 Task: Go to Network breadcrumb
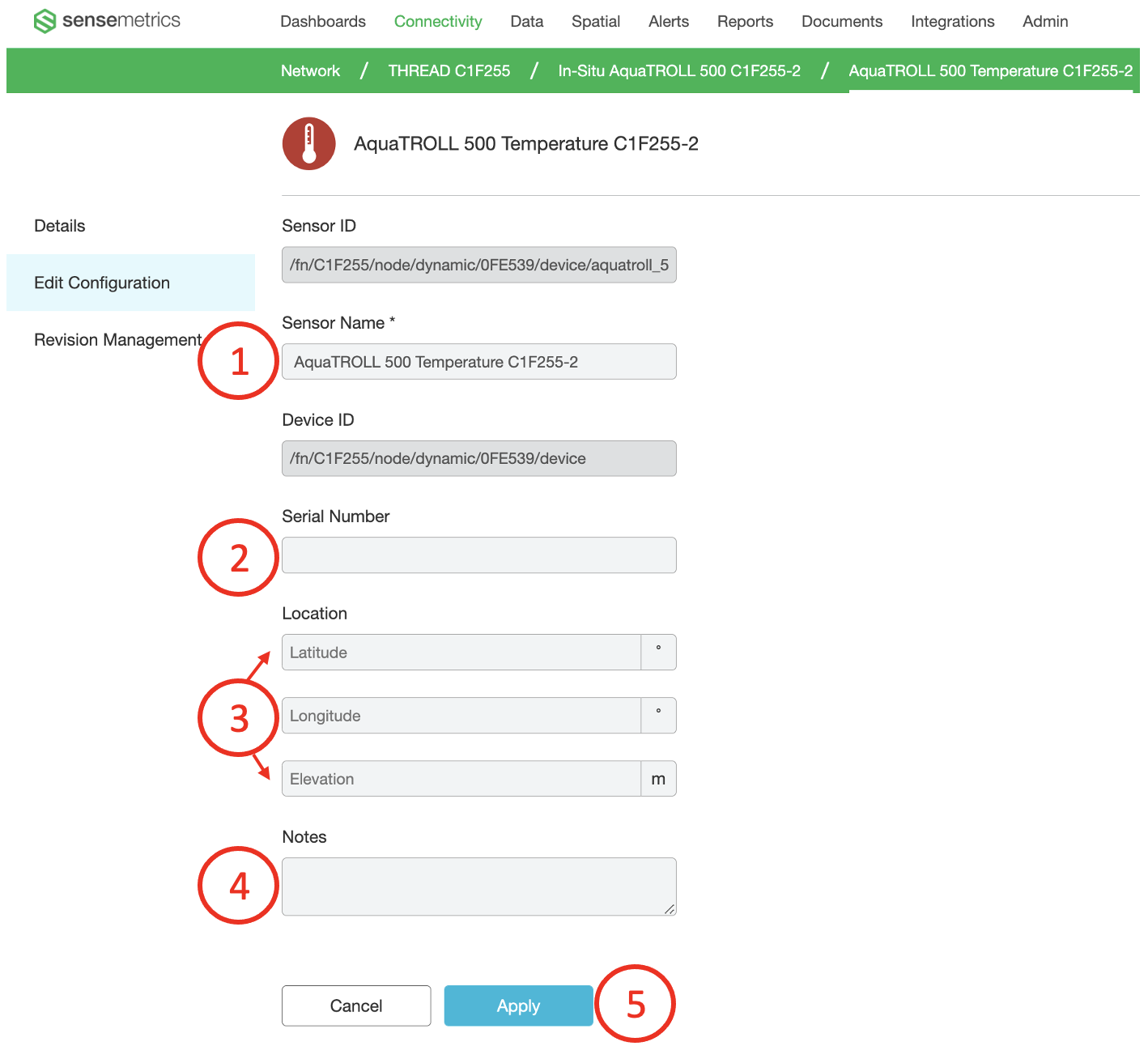[x=310, y=70]
